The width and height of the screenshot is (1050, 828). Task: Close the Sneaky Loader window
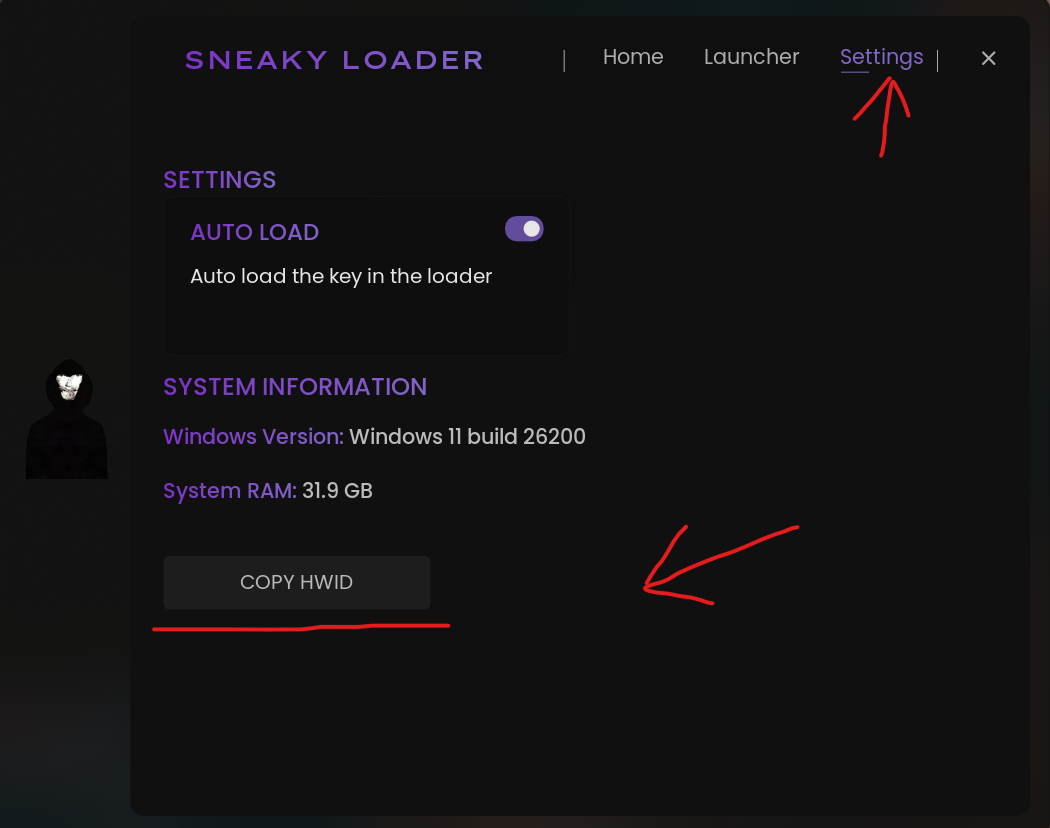(x=989, y=58)
